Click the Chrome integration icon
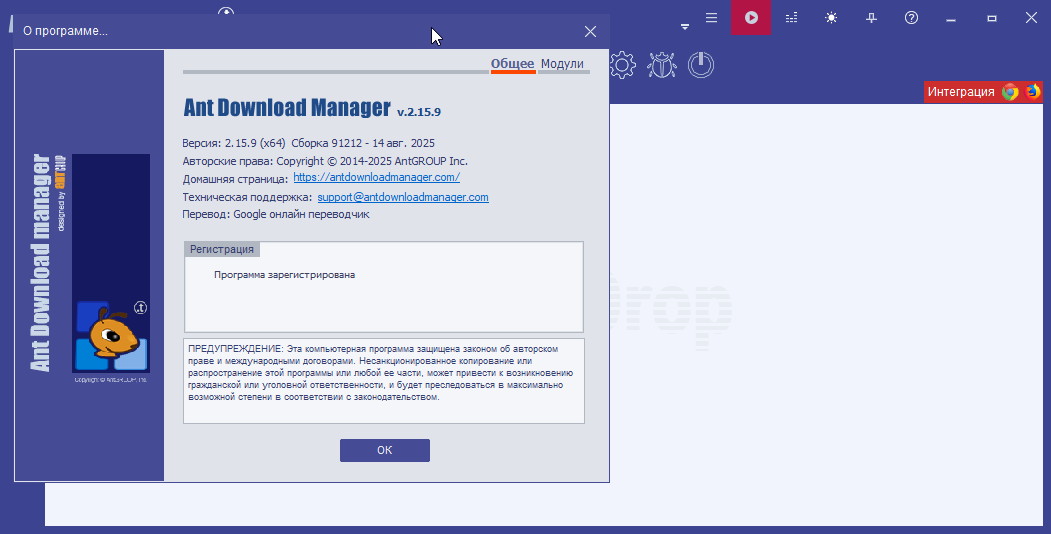Image resolution: width=1051 pixels, height=534 pixels. click(1010, 92)
